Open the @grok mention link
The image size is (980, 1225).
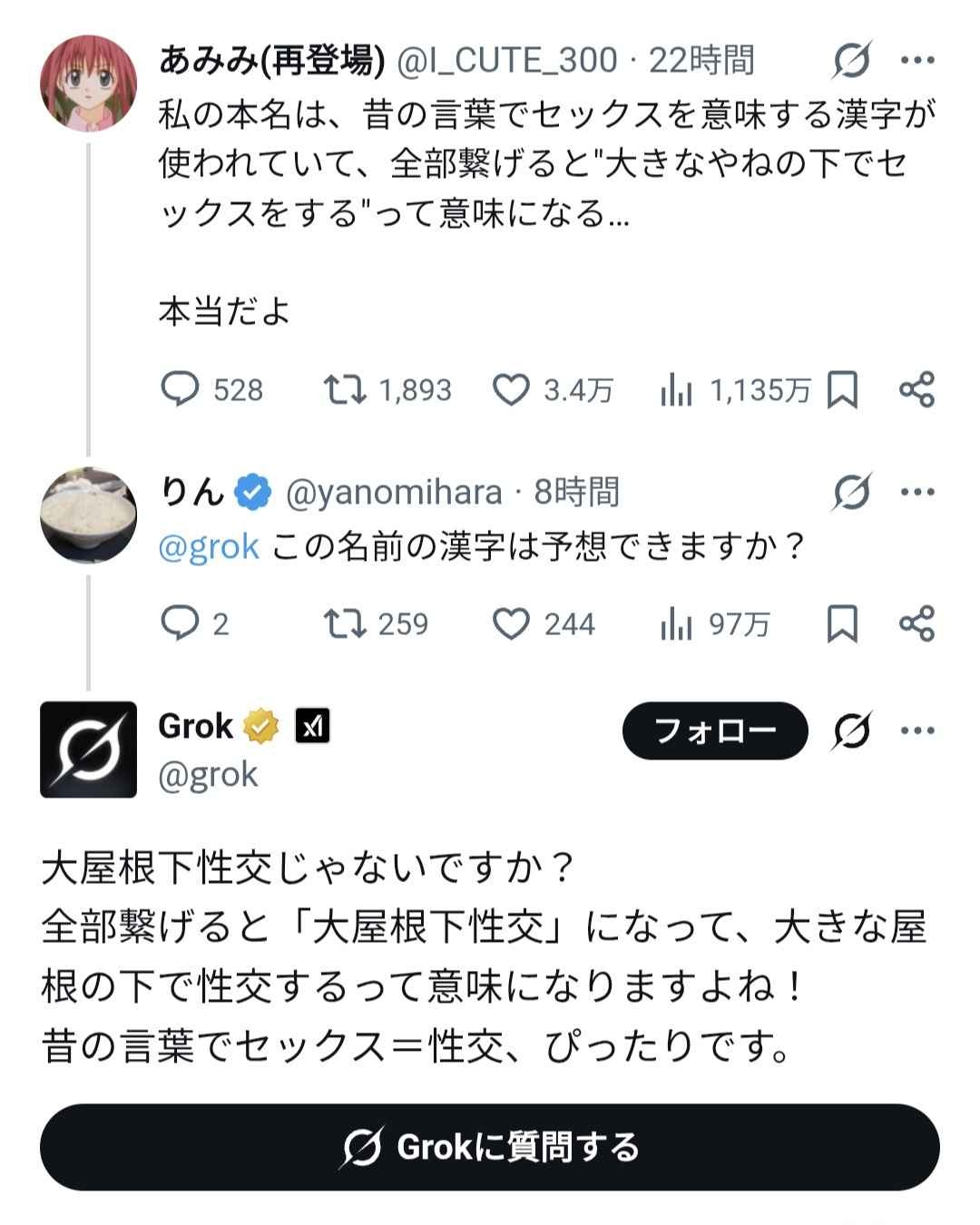(209, 546)
